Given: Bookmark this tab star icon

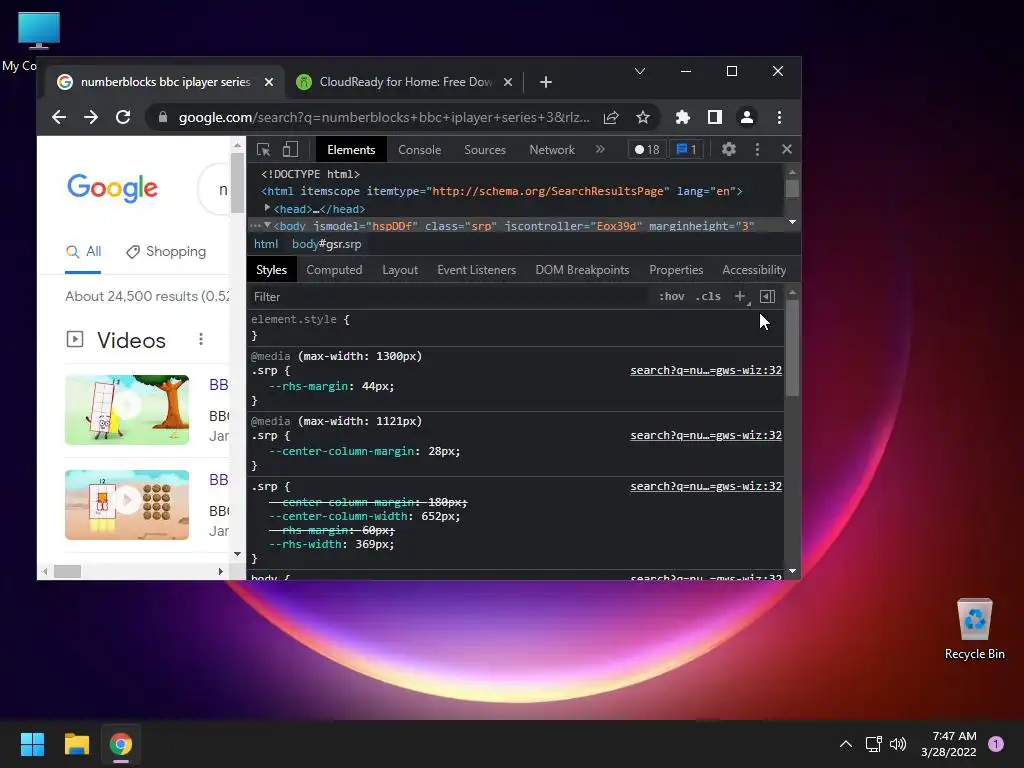Looking at the screenshot, I should (x=643, y=118).
